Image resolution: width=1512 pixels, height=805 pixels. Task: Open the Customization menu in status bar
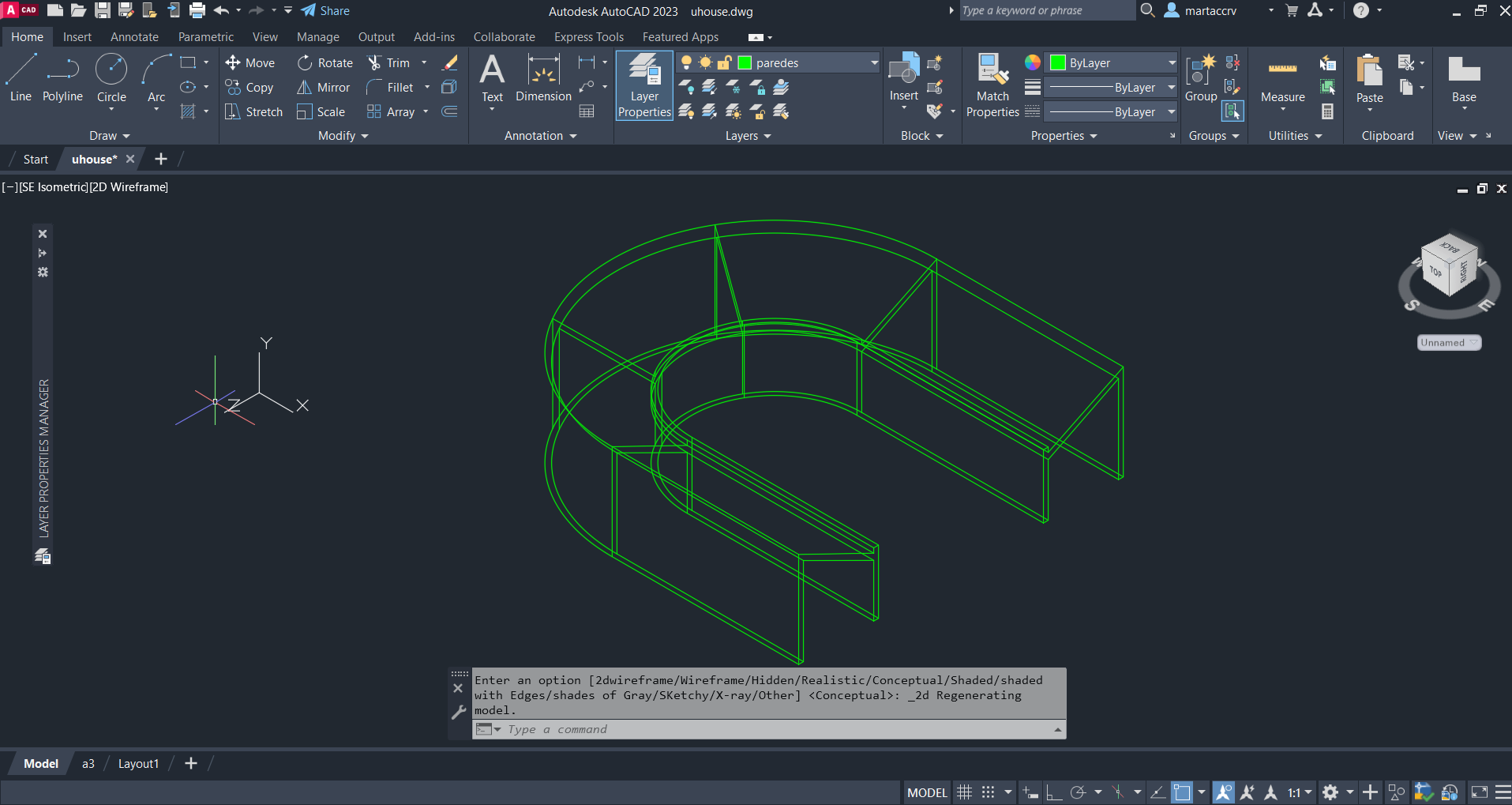point(1503,792)
